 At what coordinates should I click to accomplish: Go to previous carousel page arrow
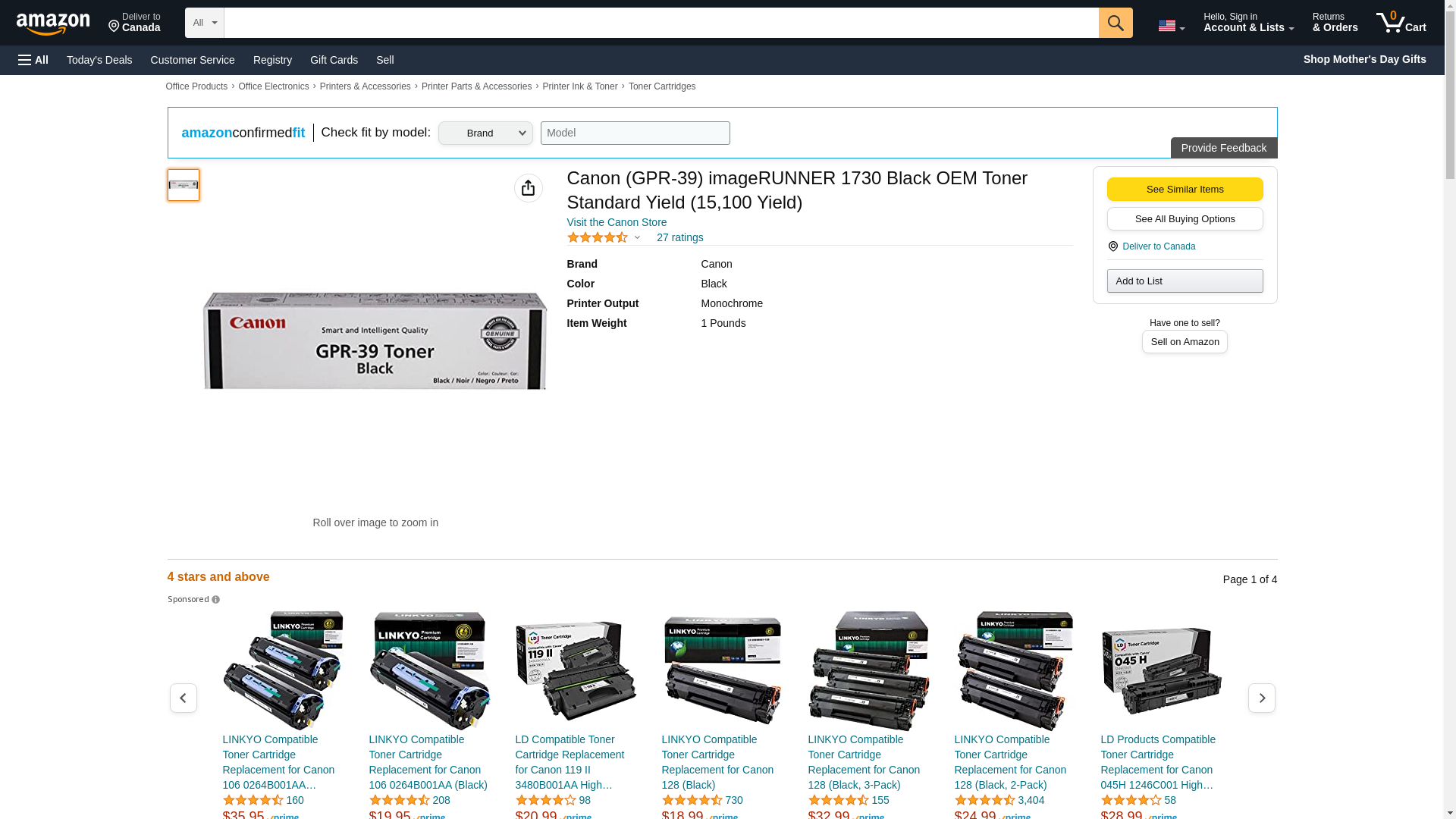(x=183, y=698)
